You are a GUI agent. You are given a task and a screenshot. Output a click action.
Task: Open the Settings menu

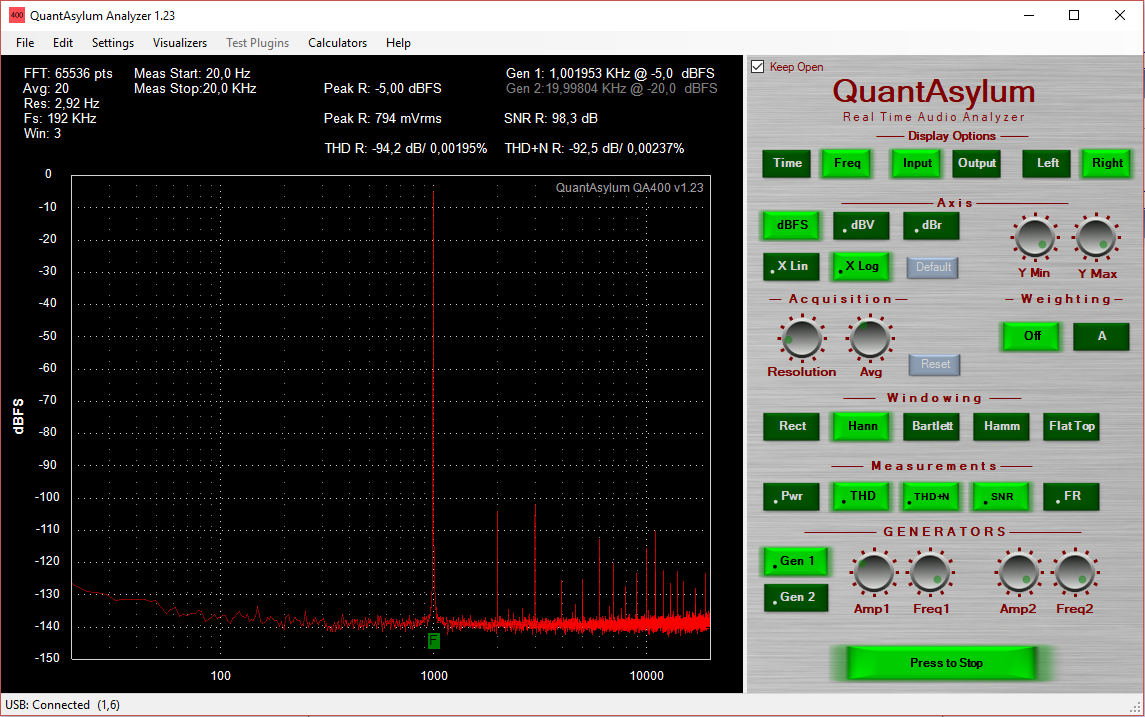tap(112, 43)
